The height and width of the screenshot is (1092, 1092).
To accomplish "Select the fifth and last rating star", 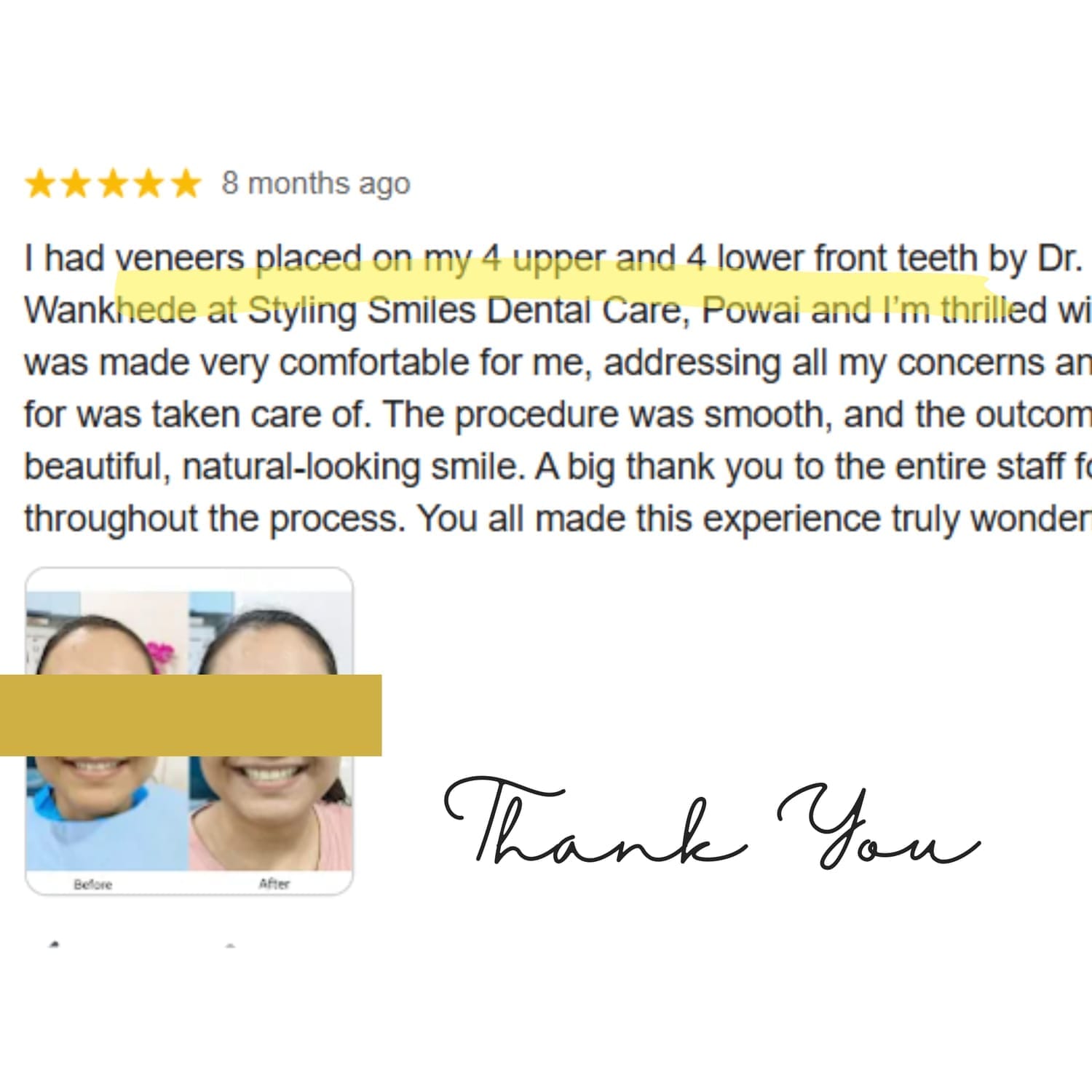I will [x=183, y=184].
